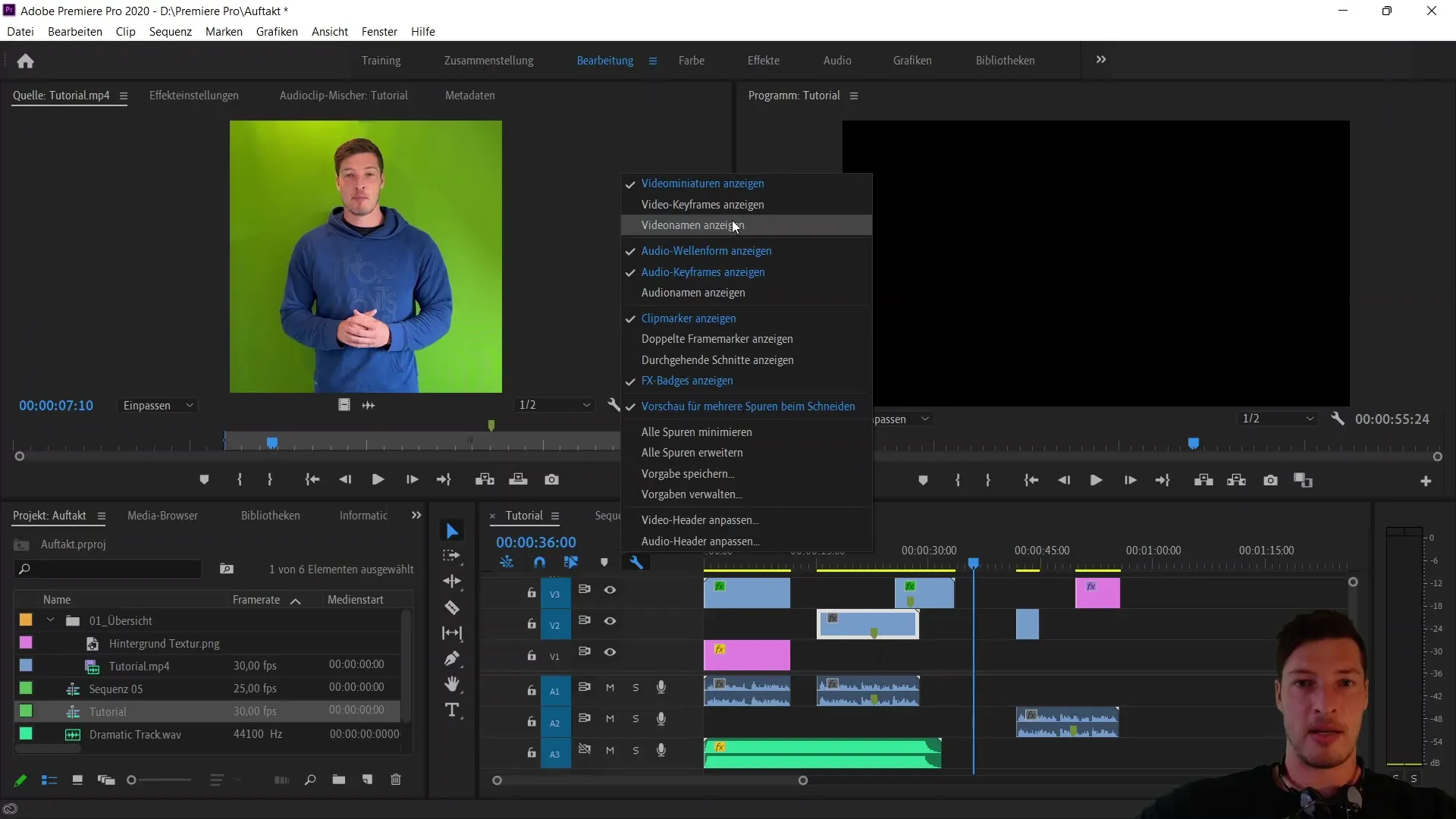Open Program monitor settings wrench

[x=1338, y=419]
